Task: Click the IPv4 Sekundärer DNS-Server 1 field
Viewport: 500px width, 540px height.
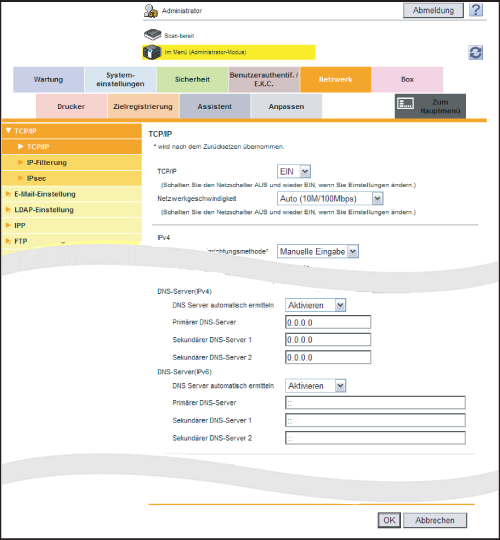Action: point(328,340)
